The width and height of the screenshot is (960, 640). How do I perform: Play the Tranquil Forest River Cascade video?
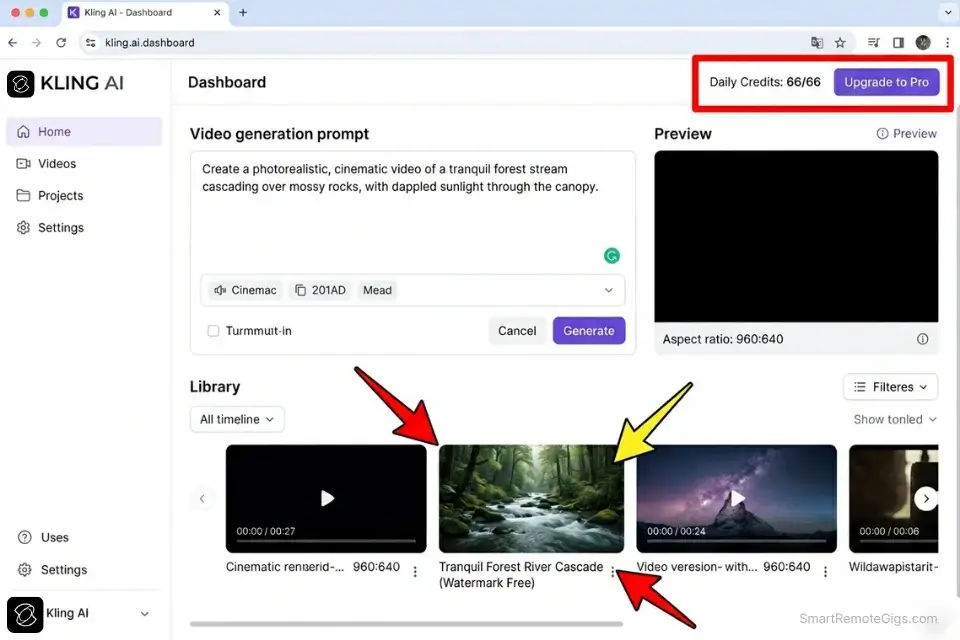pos(531,498)
